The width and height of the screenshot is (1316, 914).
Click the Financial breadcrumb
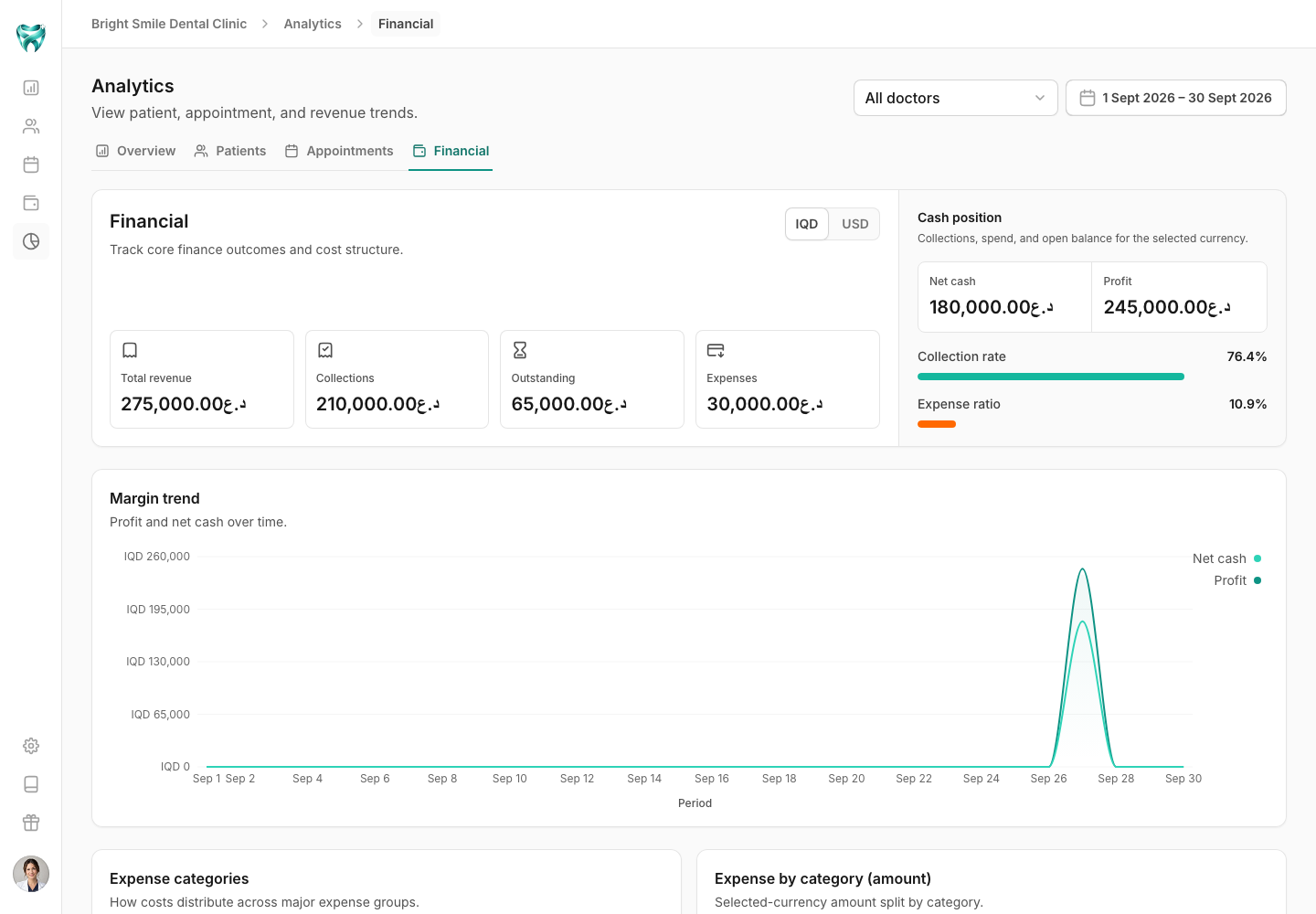tap(406, 24)
